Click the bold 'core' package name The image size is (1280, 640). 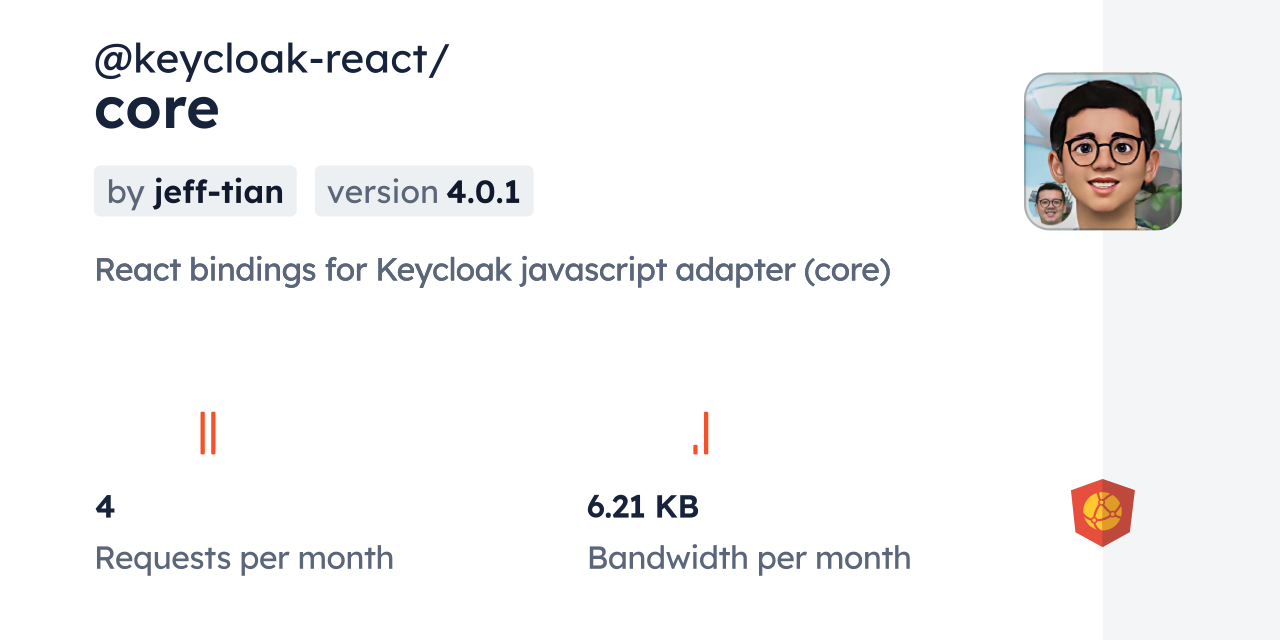(157, 109)
